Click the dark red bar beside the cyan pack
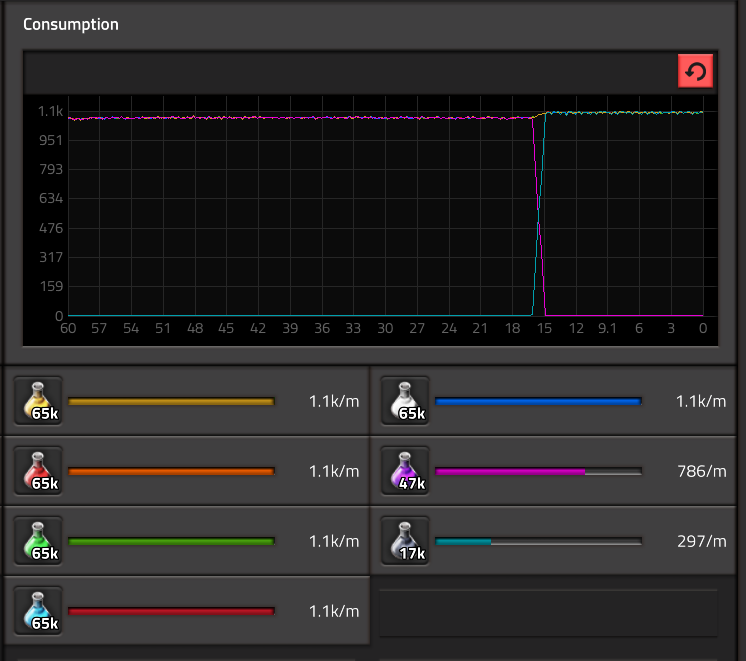746x661 pixels. point(171,612)
